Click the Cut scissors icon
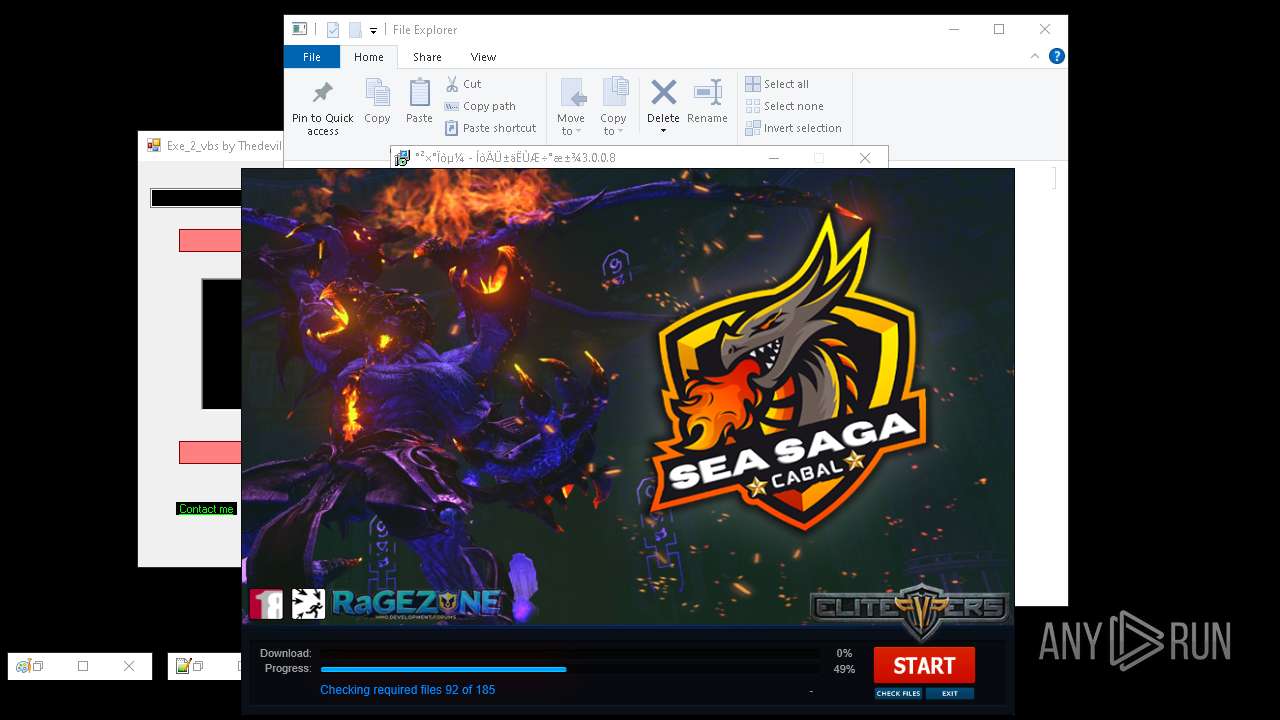 pos(452,84)
